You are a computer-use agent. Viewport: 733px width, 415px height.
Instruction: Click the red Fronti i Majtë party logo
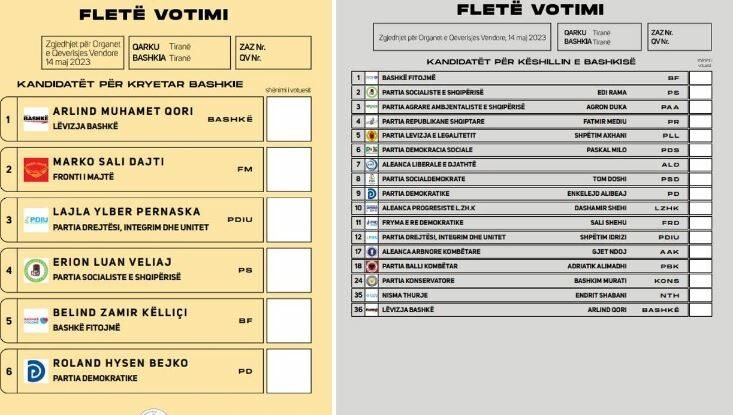pos(36,169)
